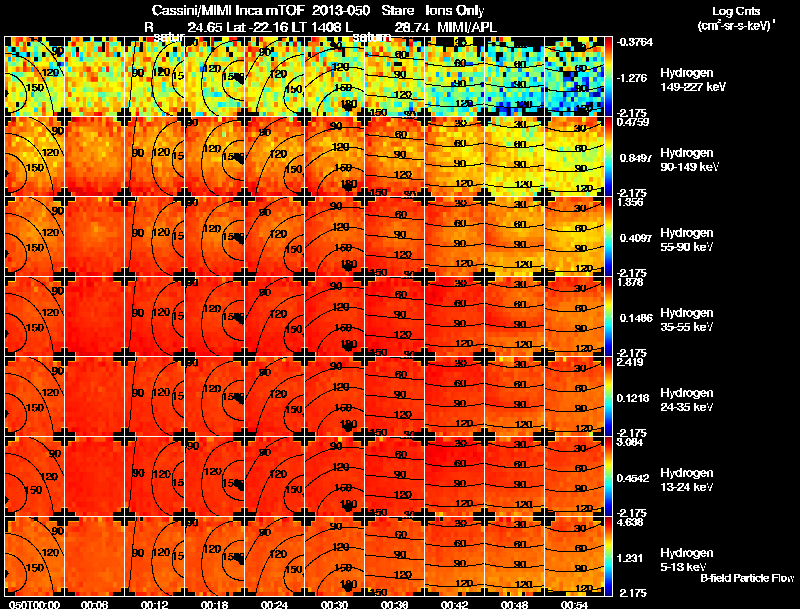Open the 55-90 keV image panel at 00:42
This screenshot has width=800, height=609.
click(x=455, y=237)
